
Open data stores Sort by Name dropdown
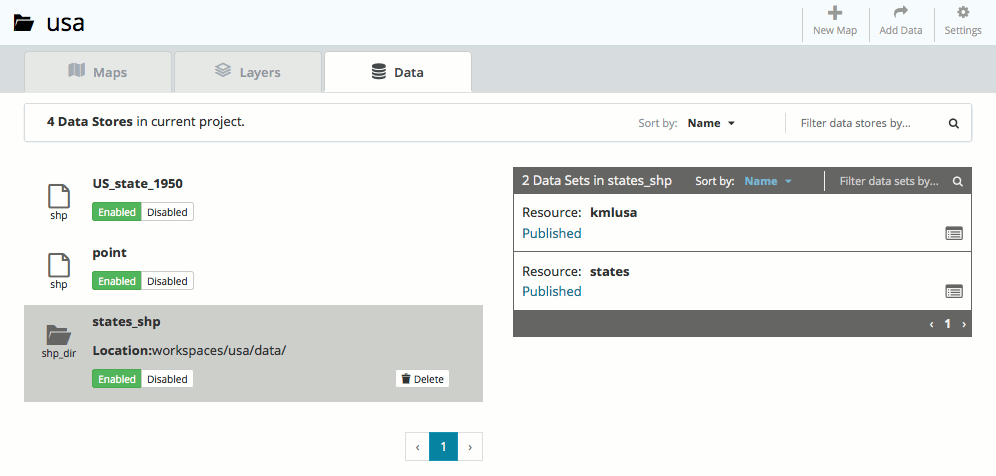(711, 124)
